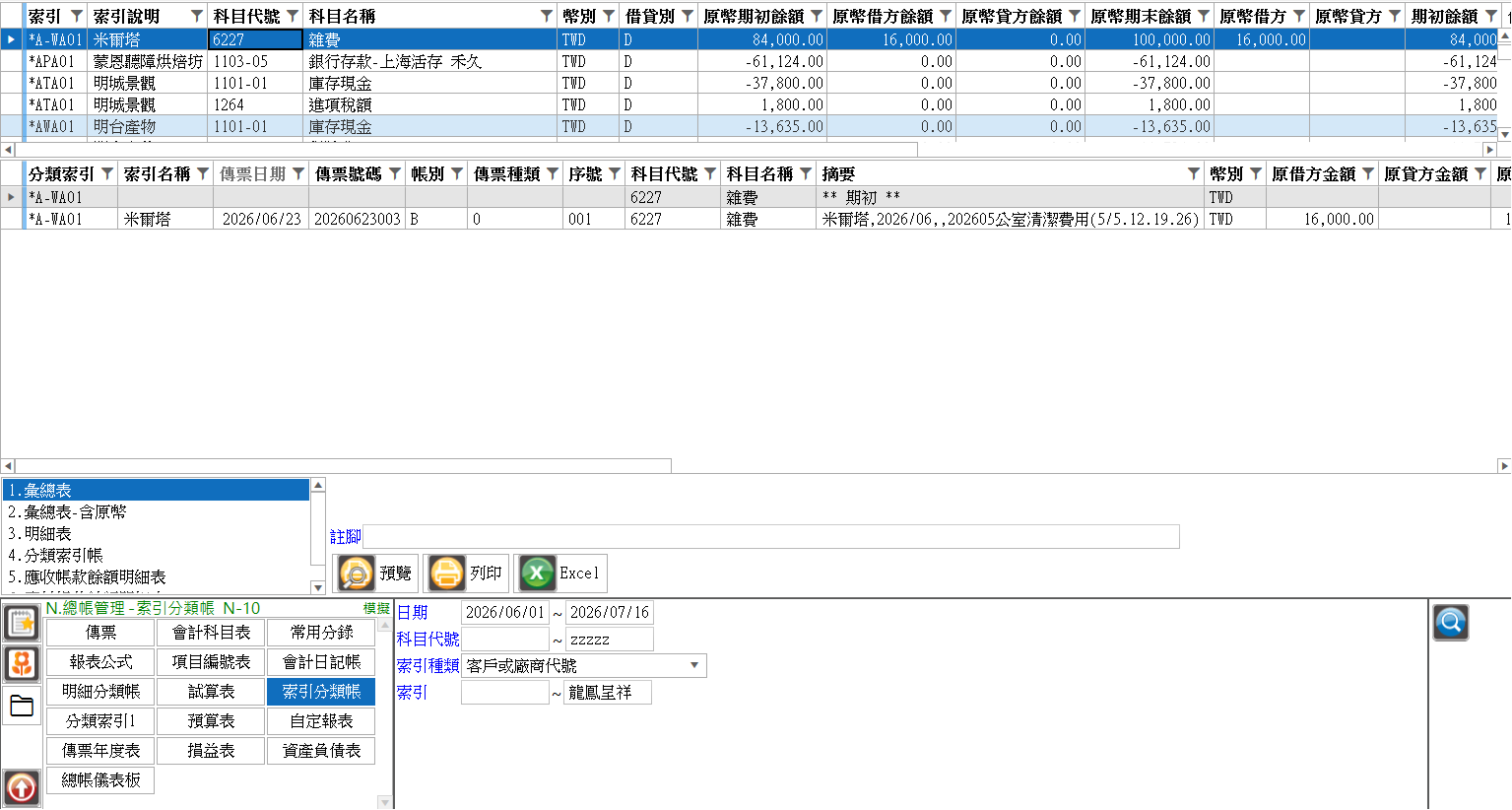Click the start date field 2026/06/01

pyautogui.click(x=504, y=612)
